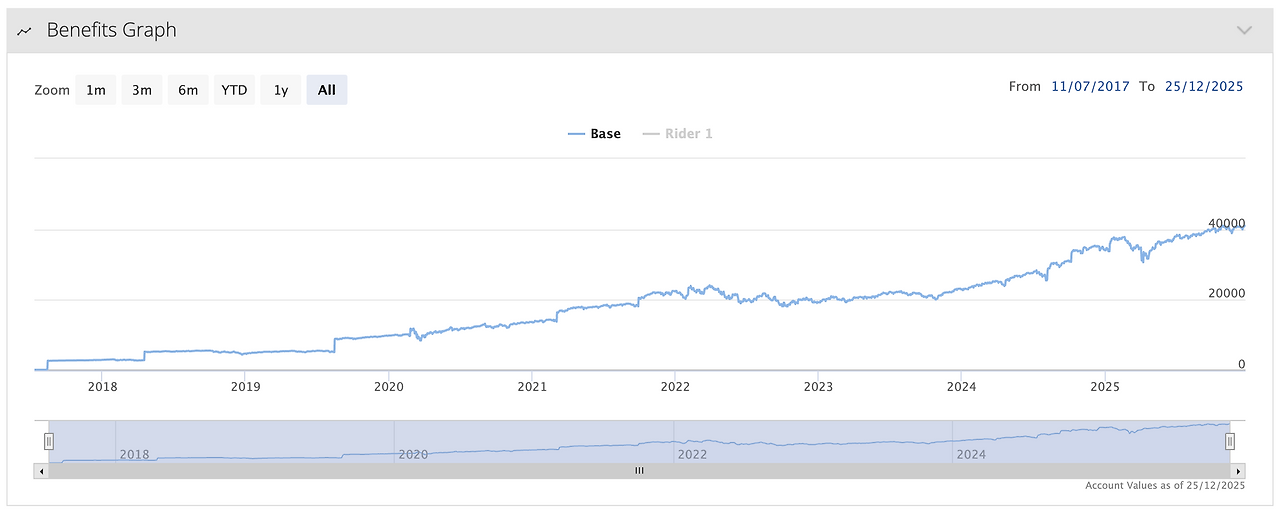This screenshot has width=1280, height=513.
Task: Select the 1y zoom range
Action: (x=281, y=90)
